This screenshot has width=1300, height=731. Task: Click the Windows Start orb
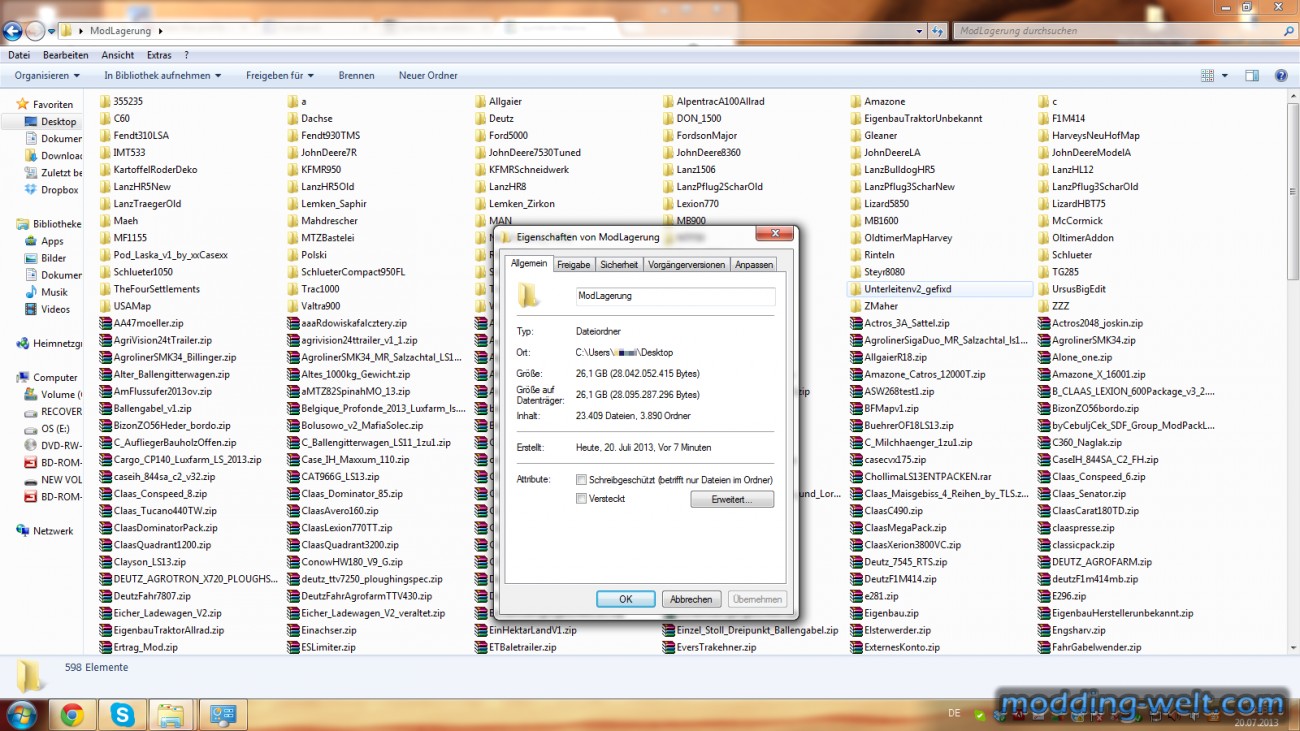(21, 715)
